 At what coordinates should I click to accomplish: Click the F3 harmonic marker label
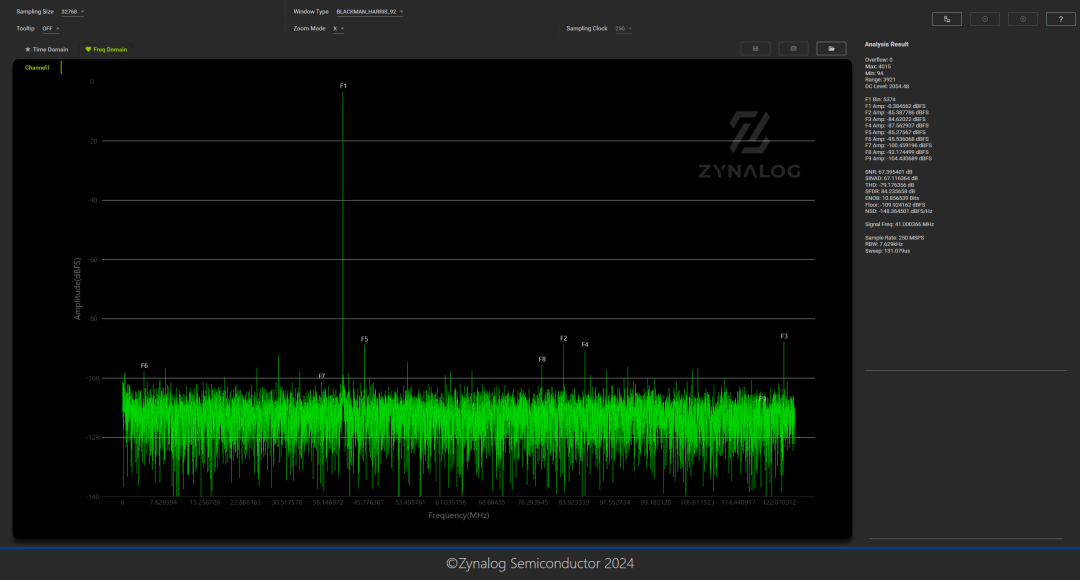(784, 336)
